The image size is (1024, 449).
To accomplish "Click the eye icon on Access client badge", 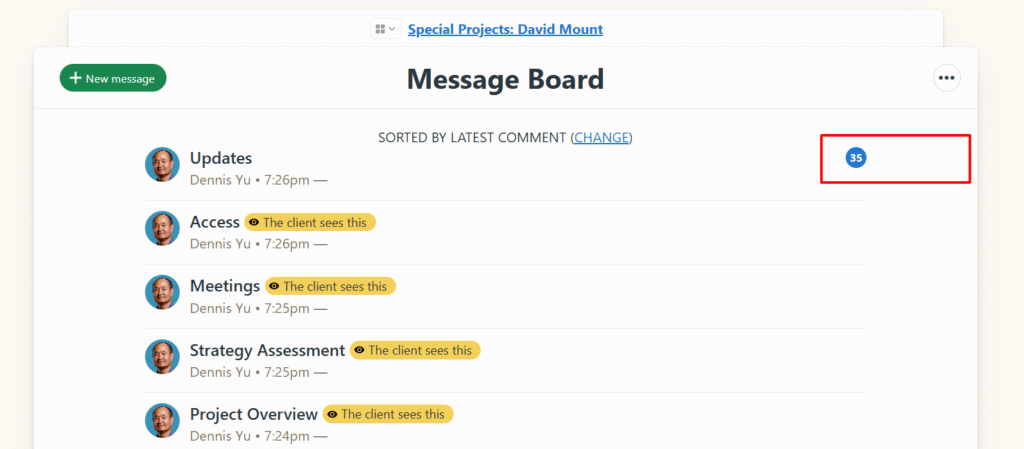I will click(x=254, y=223).
